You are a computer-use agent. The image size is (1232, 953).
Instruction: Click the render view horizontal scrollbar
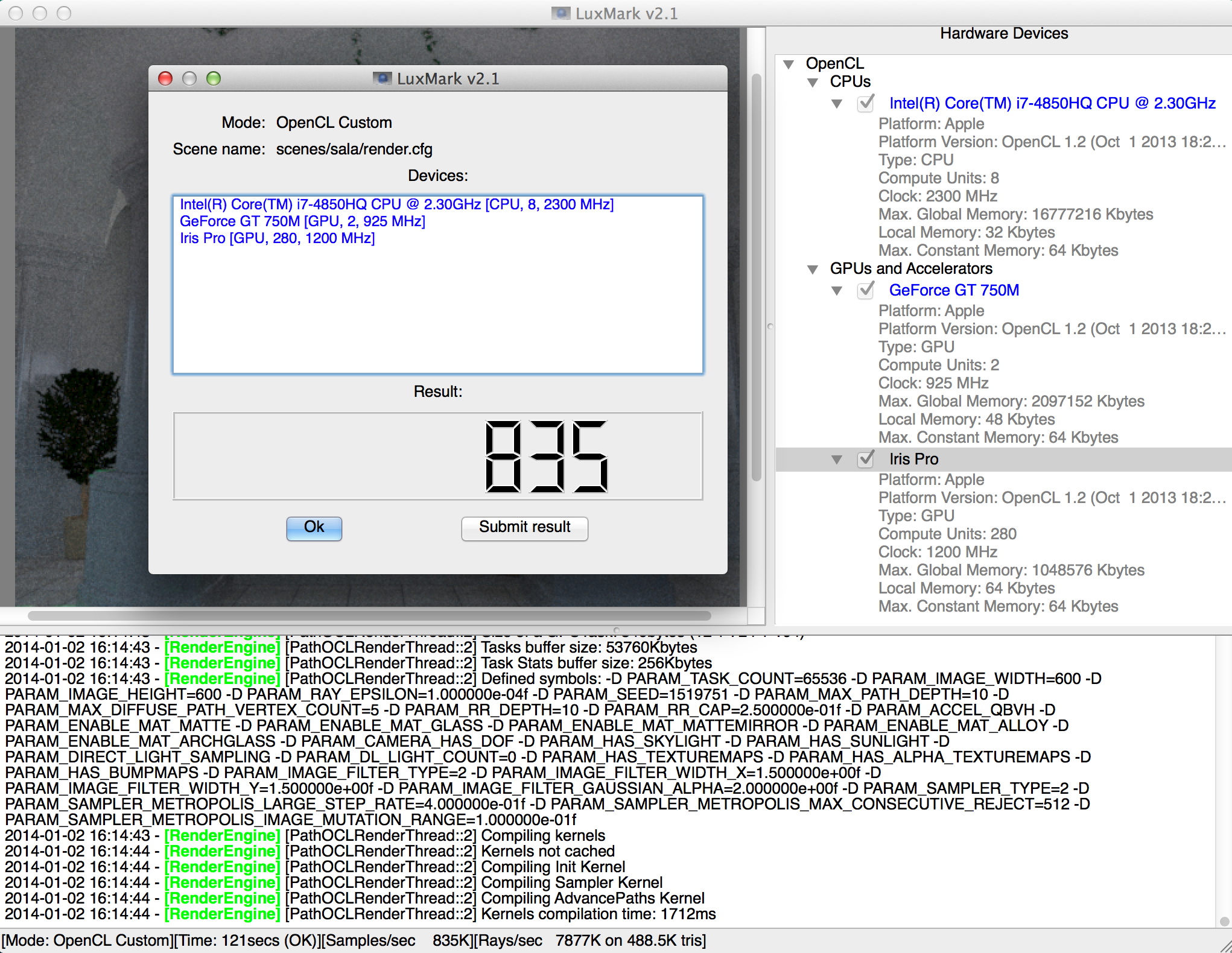click(369, 616)
